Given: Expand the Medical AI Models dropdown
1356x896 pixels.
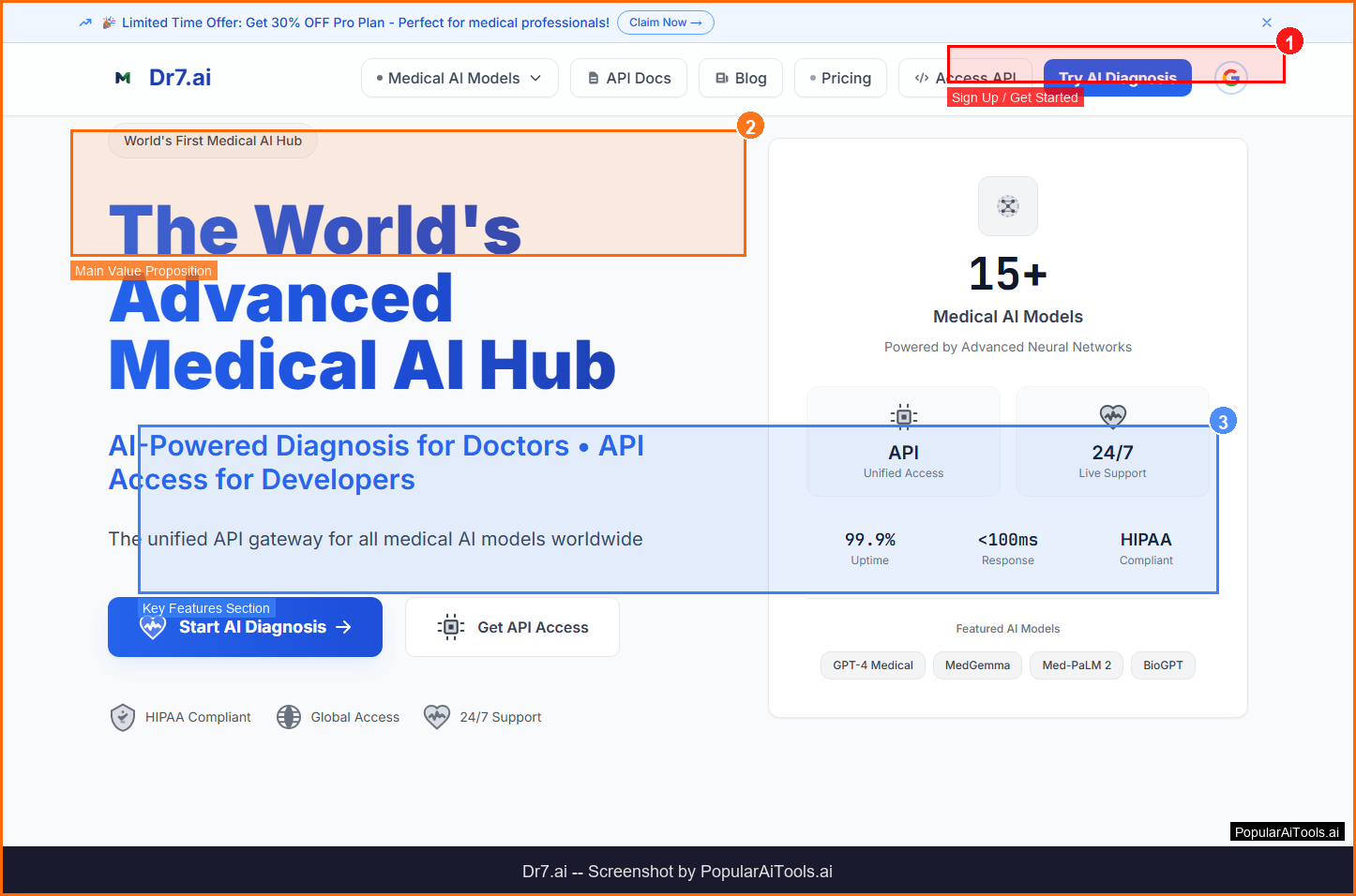Looking at the screenshot, I should click(459, 78).
